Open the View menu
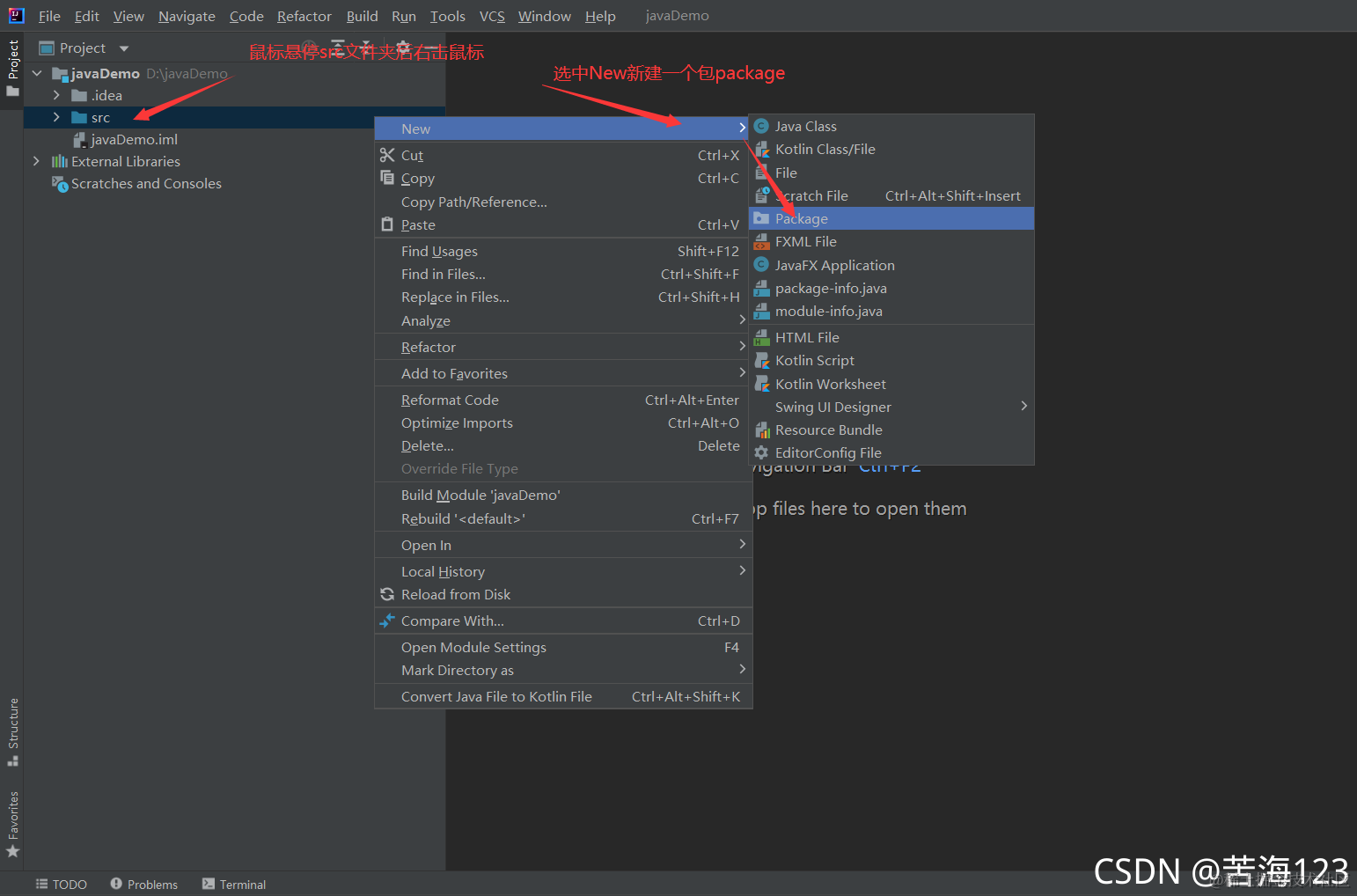 (128, 16)
